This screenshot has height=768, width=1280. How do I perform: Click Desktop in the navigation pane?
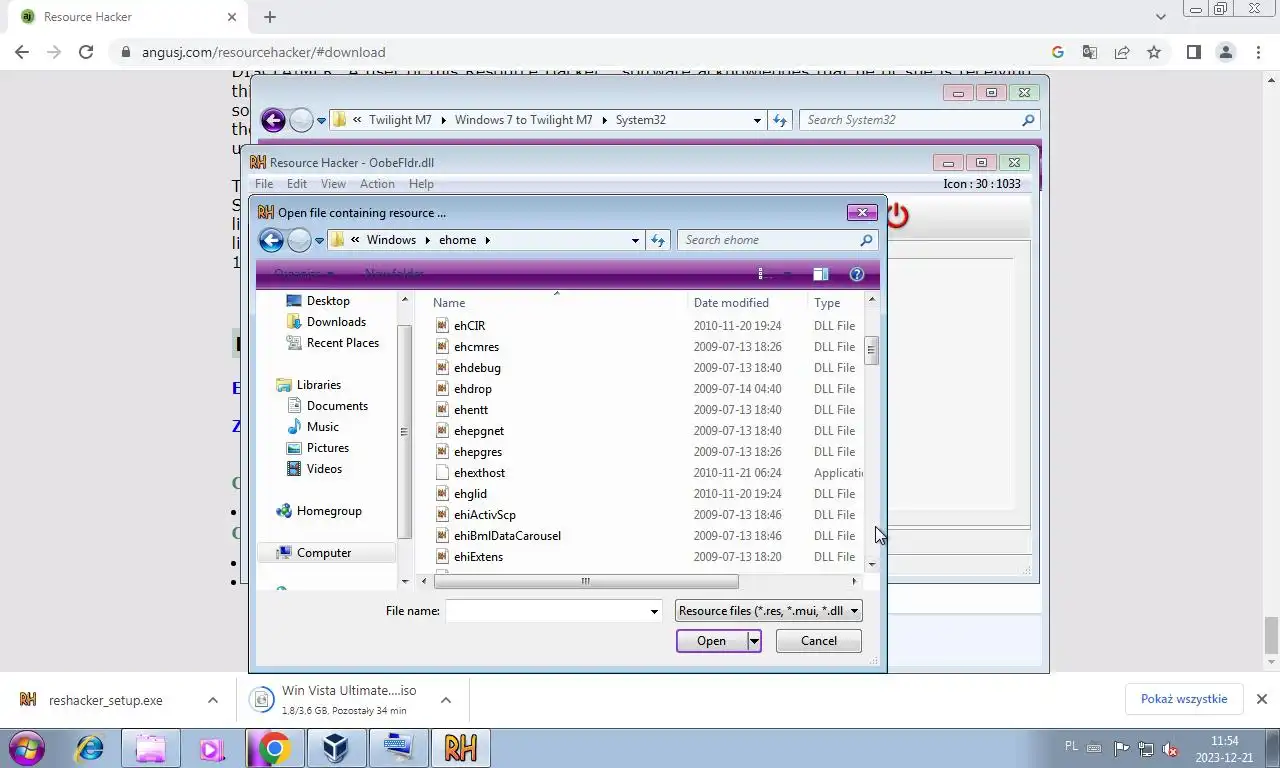click(328, 301)
